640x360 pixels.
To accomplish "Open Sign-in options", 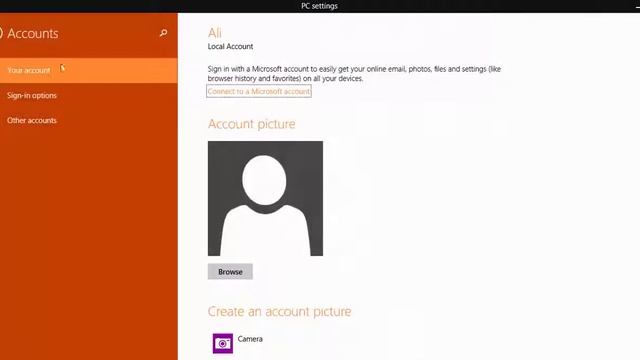I will (89, 96).
